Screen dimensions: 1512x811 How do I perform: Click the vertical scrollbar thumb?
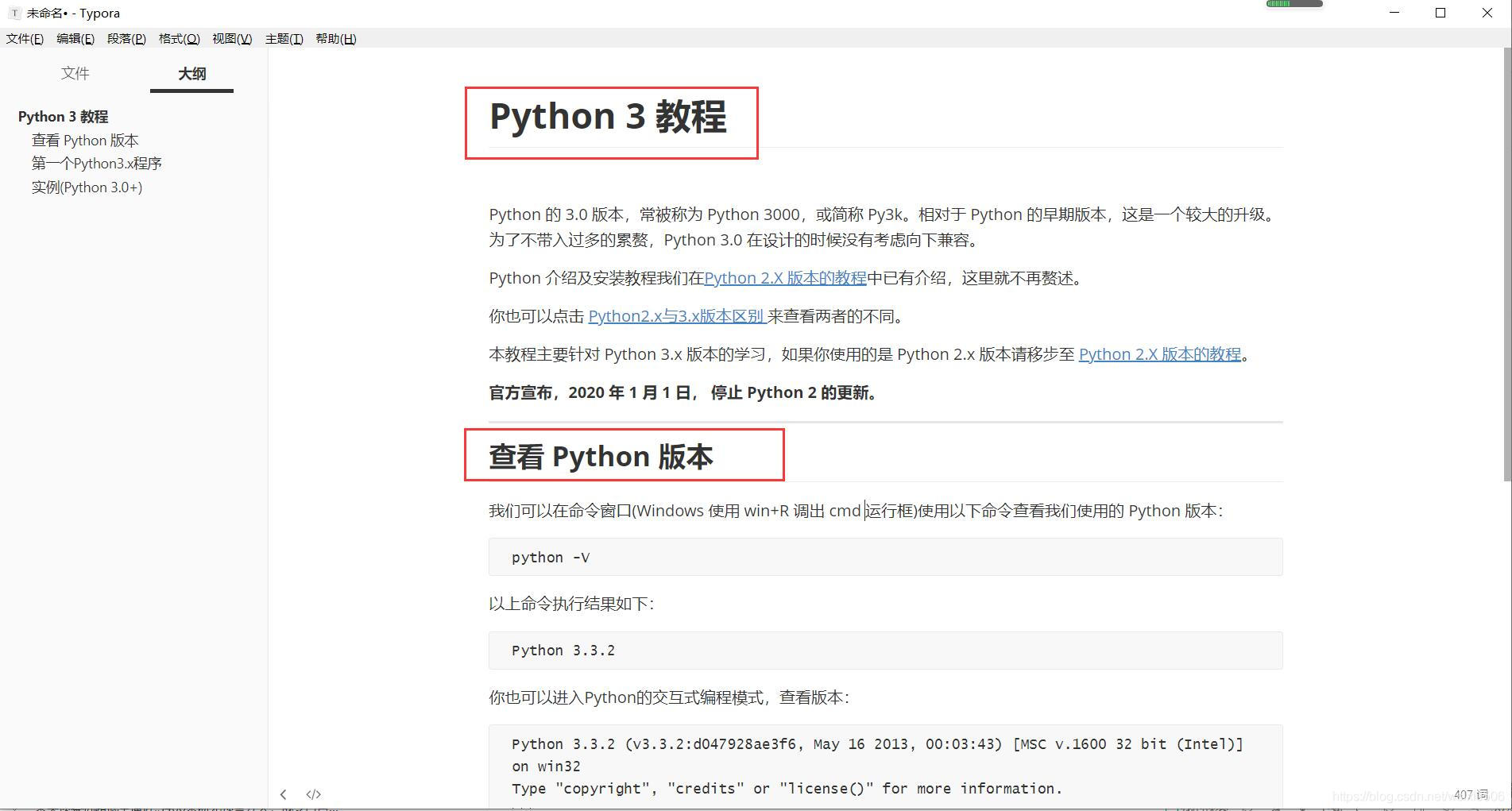click(x=1507, y=264)
